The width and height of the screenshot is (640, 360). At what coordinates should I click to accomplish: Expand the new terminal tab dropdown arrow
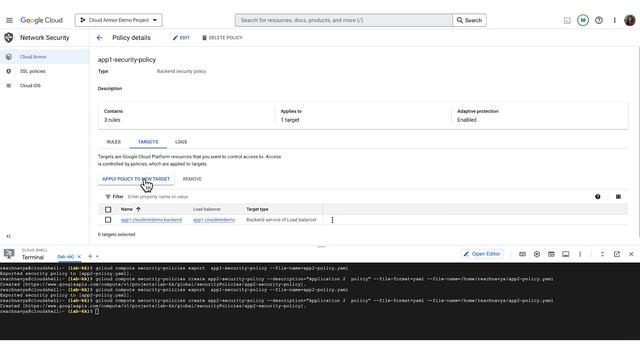[97, 257]
